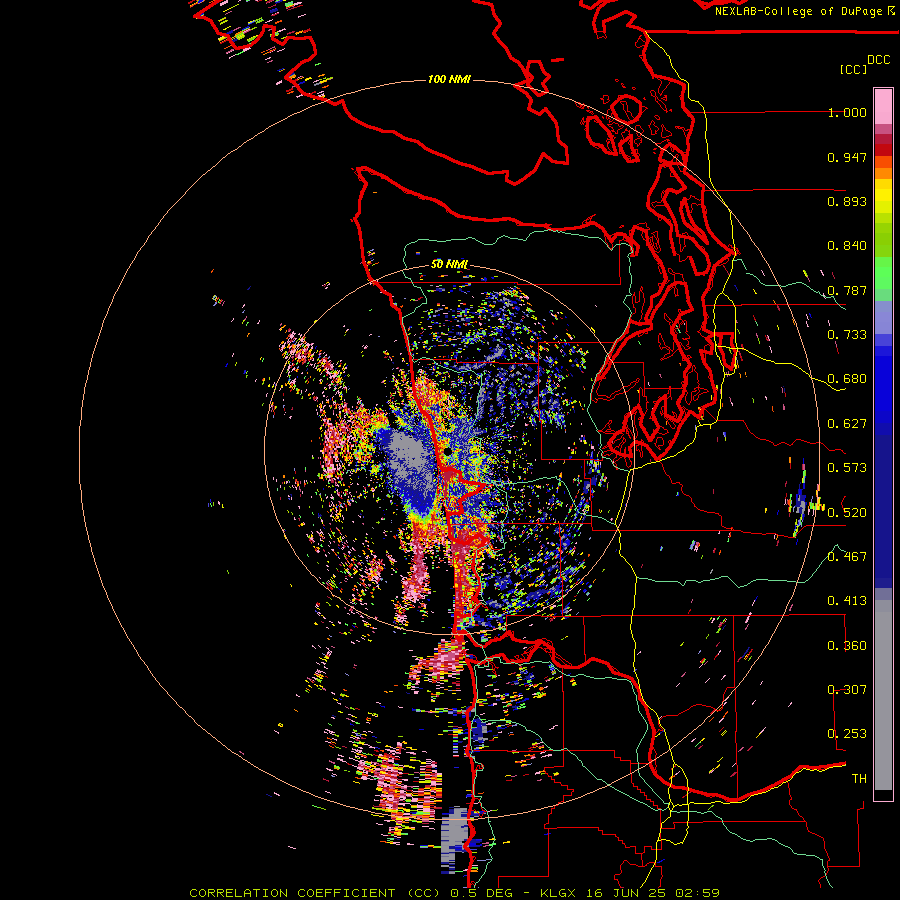Viewport: 900px width, 900px height.
Task: Click the 0.680 legend value
Action: (x=847, y=379)
